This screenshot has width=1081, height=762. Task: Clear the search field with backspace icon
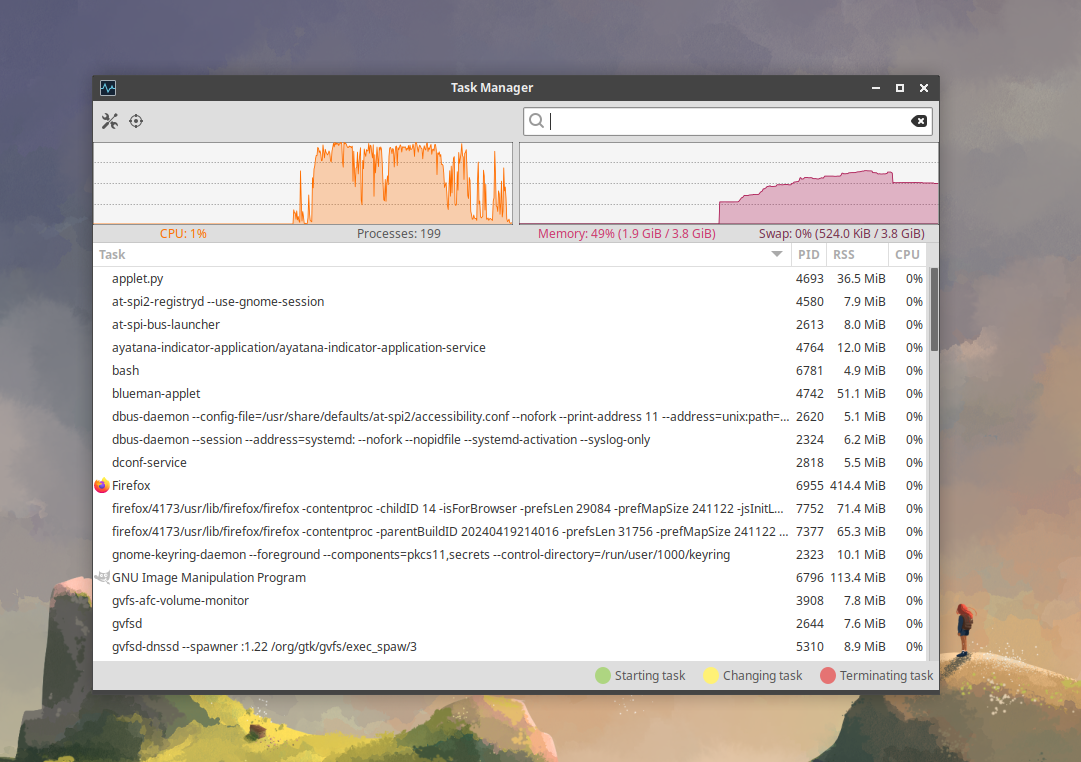[x=918, y=121]
